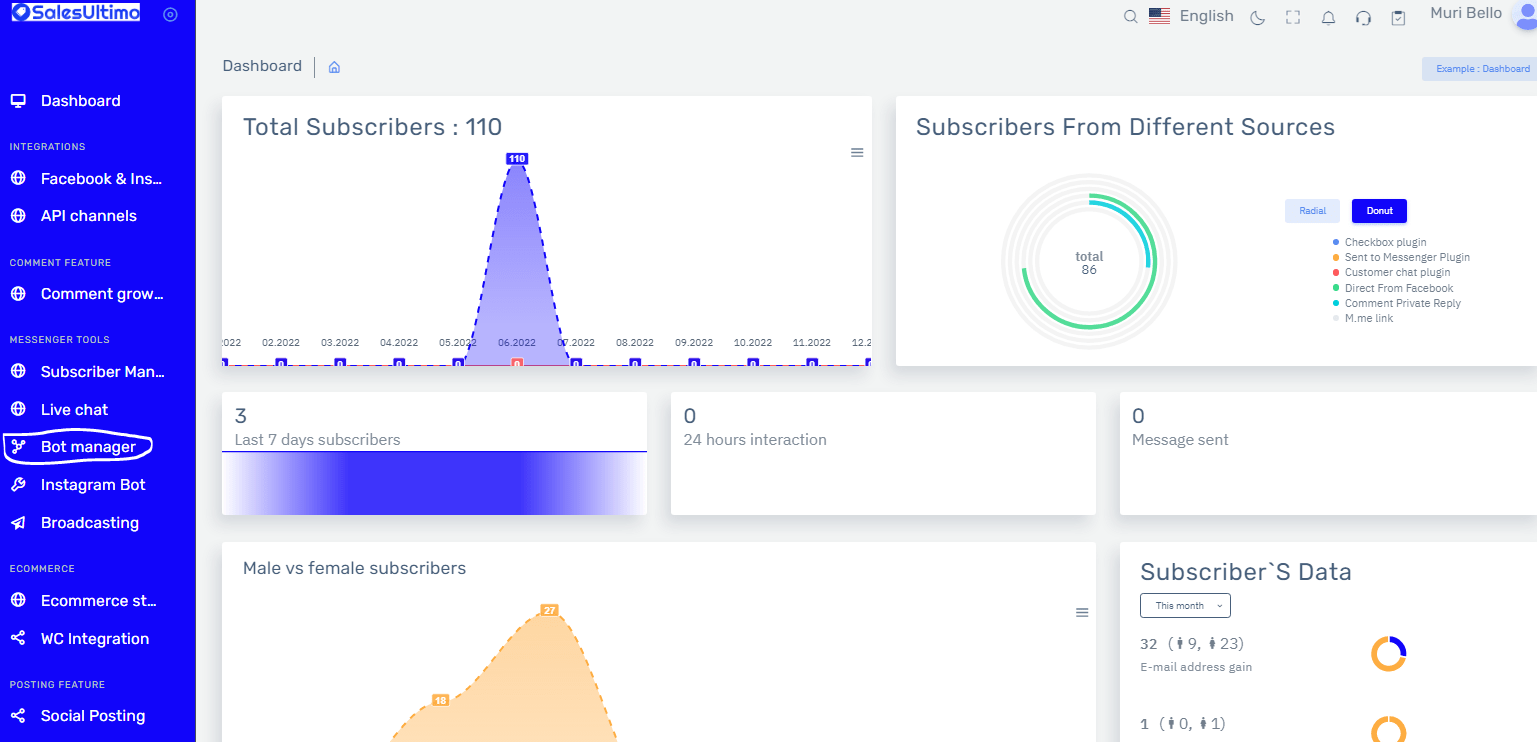Open support via the headset icon

pos(1363,17)
